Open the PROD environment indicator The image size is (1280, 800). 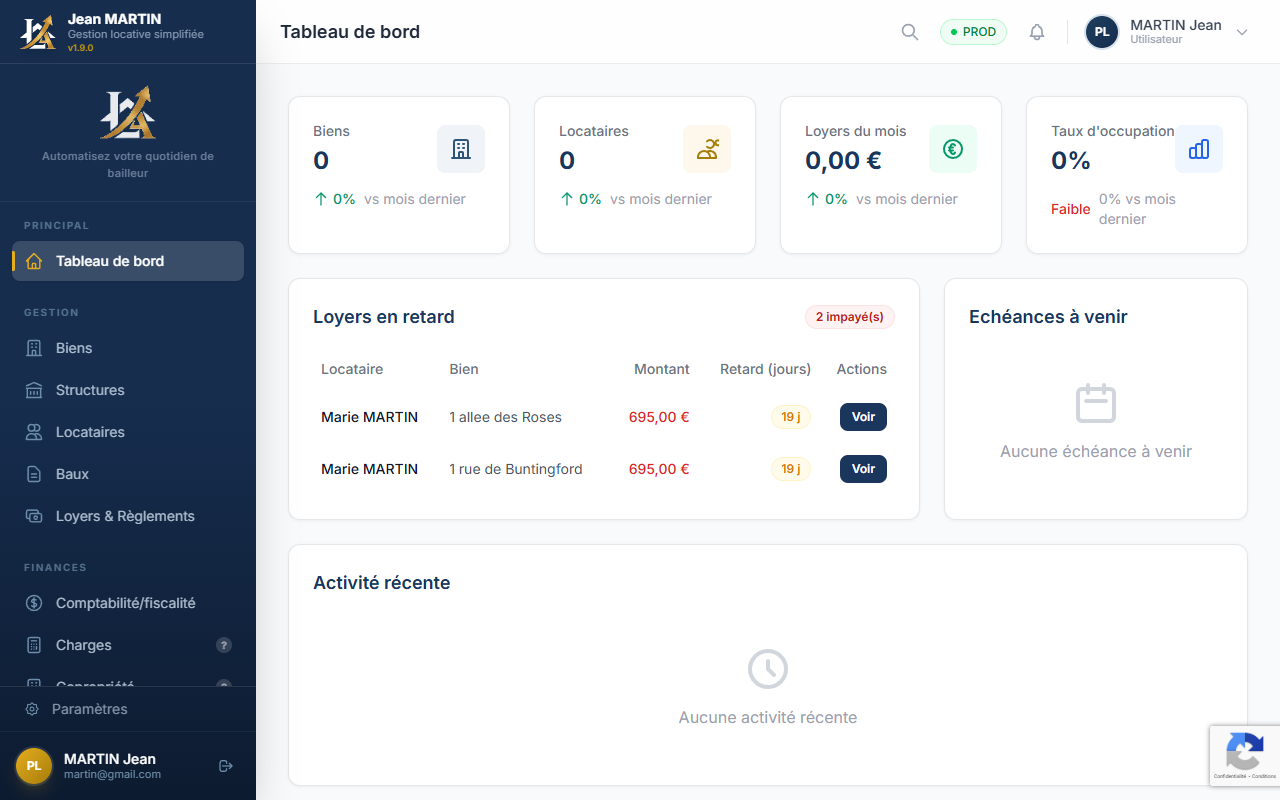tap(973, 31)
